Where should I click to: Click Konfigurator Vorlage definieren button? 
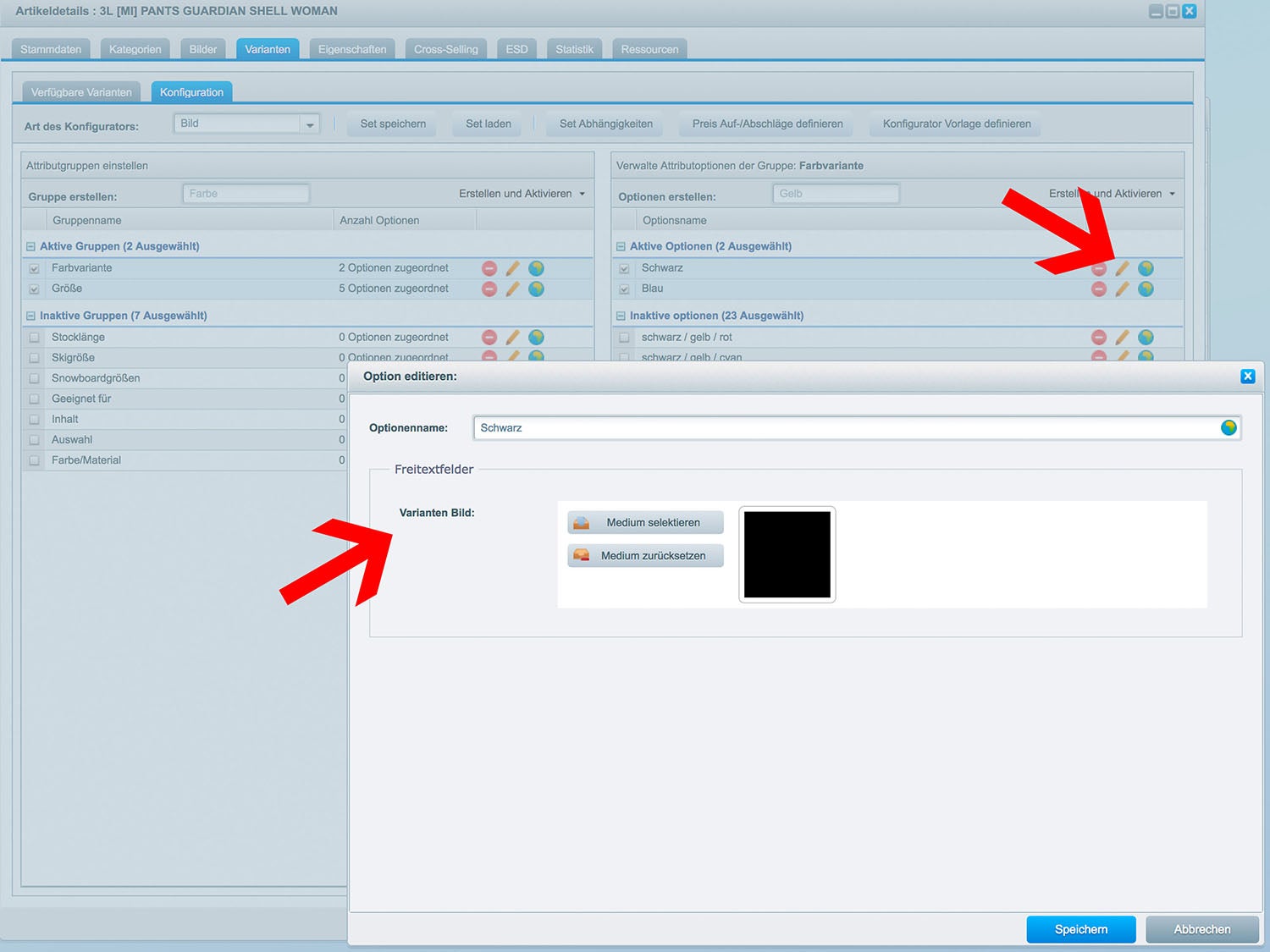coord(957,124)
